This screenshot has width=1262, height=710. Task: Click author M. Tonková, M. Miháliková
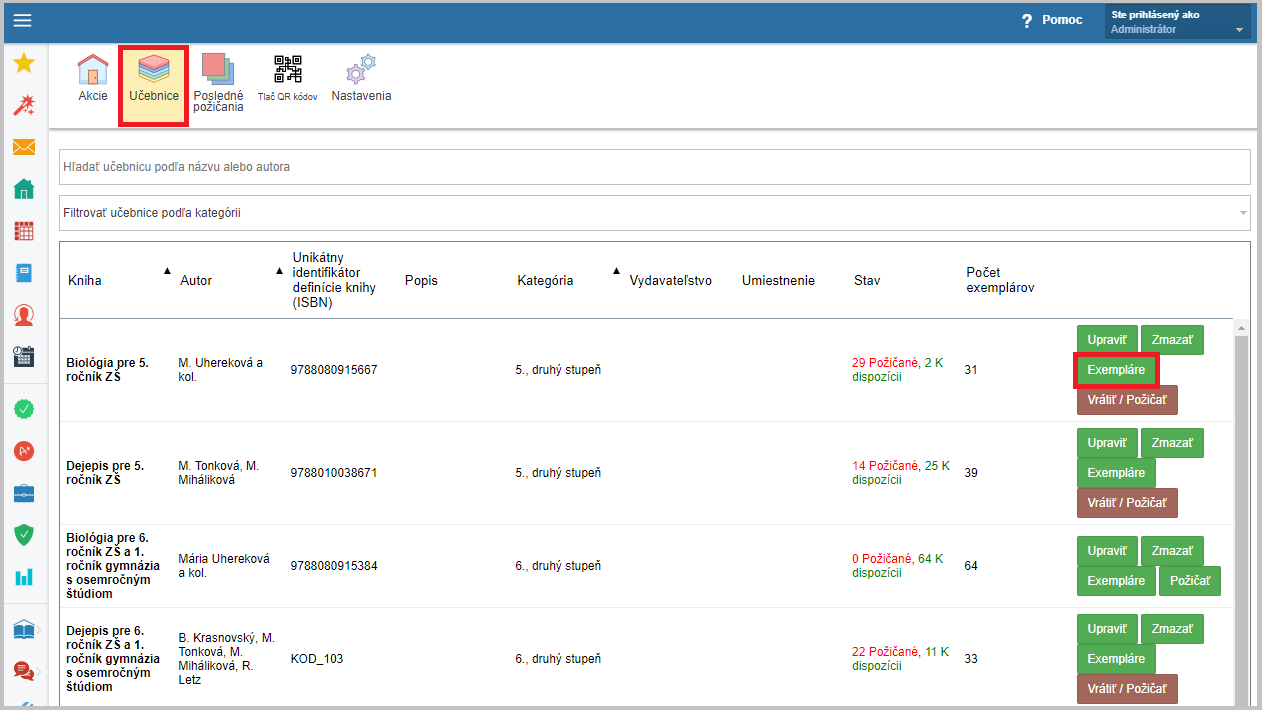219,473
